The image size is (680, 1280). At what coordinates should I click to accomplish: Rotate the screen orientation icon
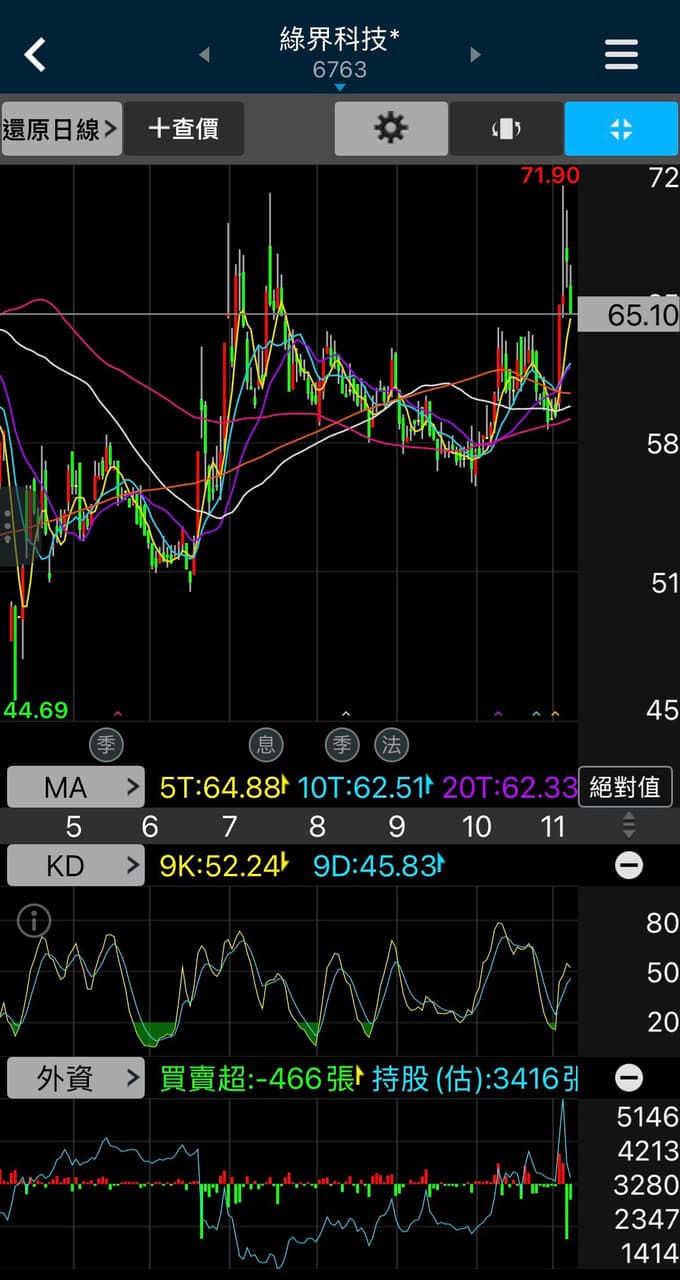click(506, 129)
